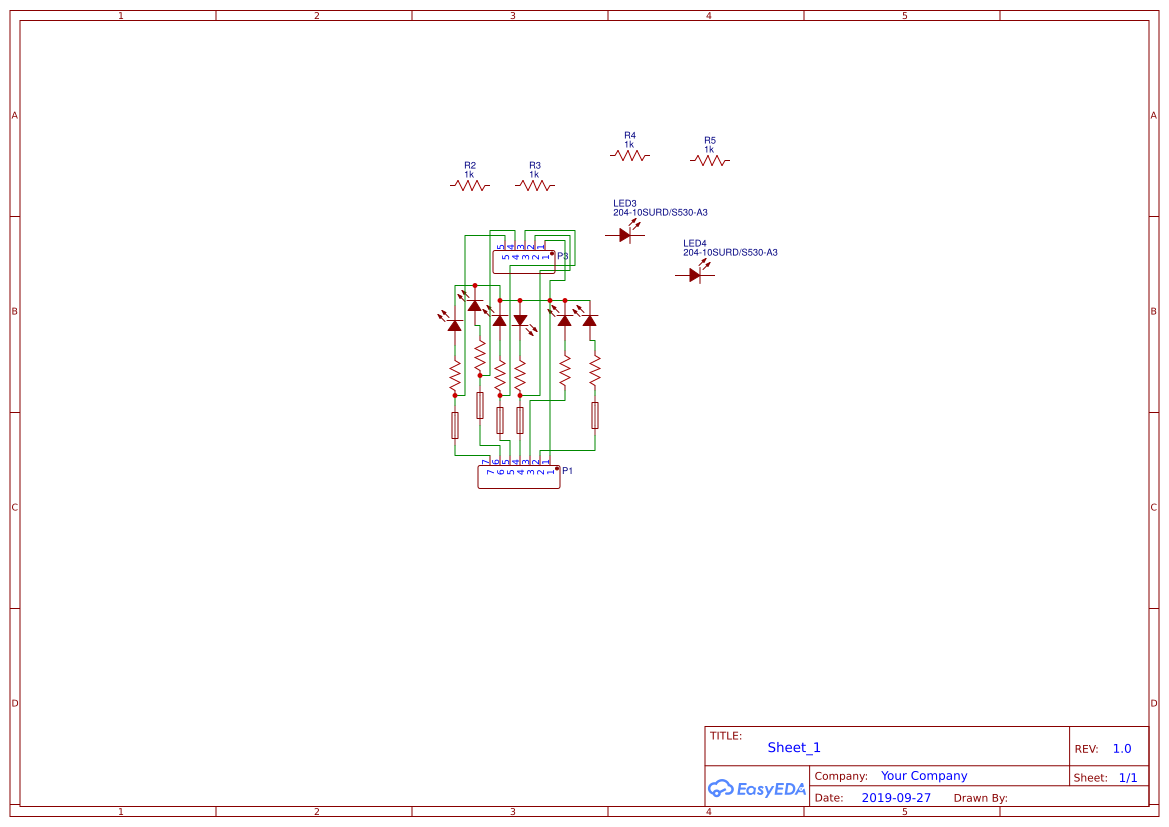Select resistor R4 near the top
1169x827 pixels.
coord(630,153)
